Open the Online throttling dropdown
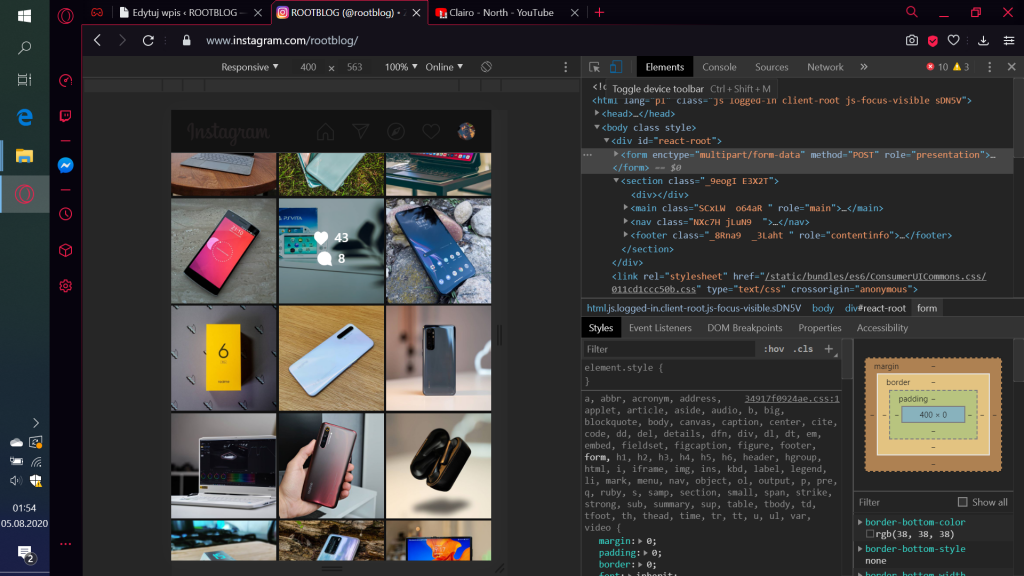 (x=444, y=67)
